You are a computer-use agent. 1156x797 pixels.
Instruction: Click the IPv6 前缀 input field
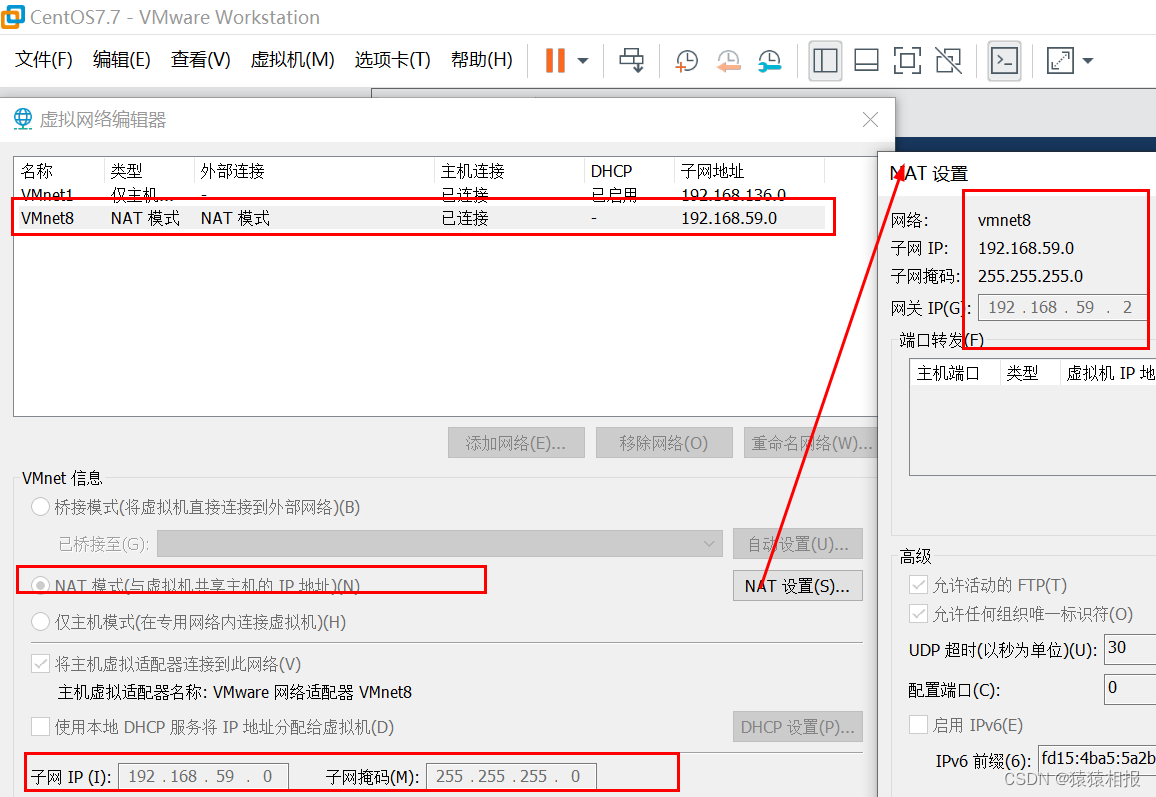[1097, 759]
